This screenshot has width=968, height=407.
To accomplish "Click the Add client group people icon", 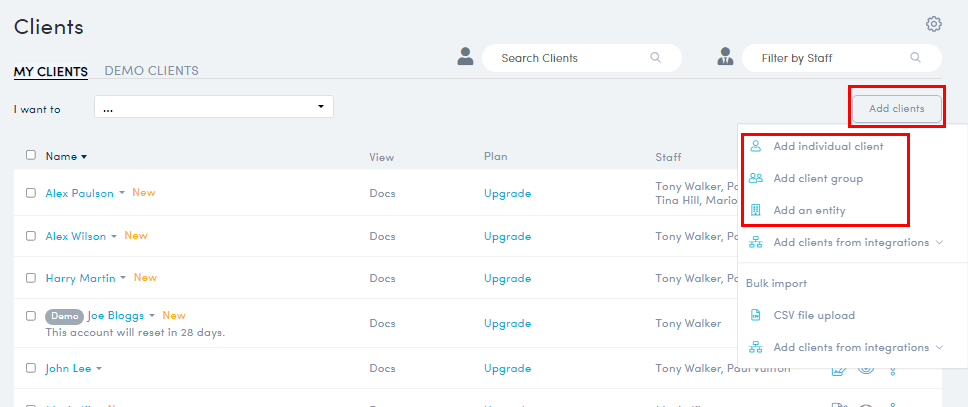I will coord(756,178).
